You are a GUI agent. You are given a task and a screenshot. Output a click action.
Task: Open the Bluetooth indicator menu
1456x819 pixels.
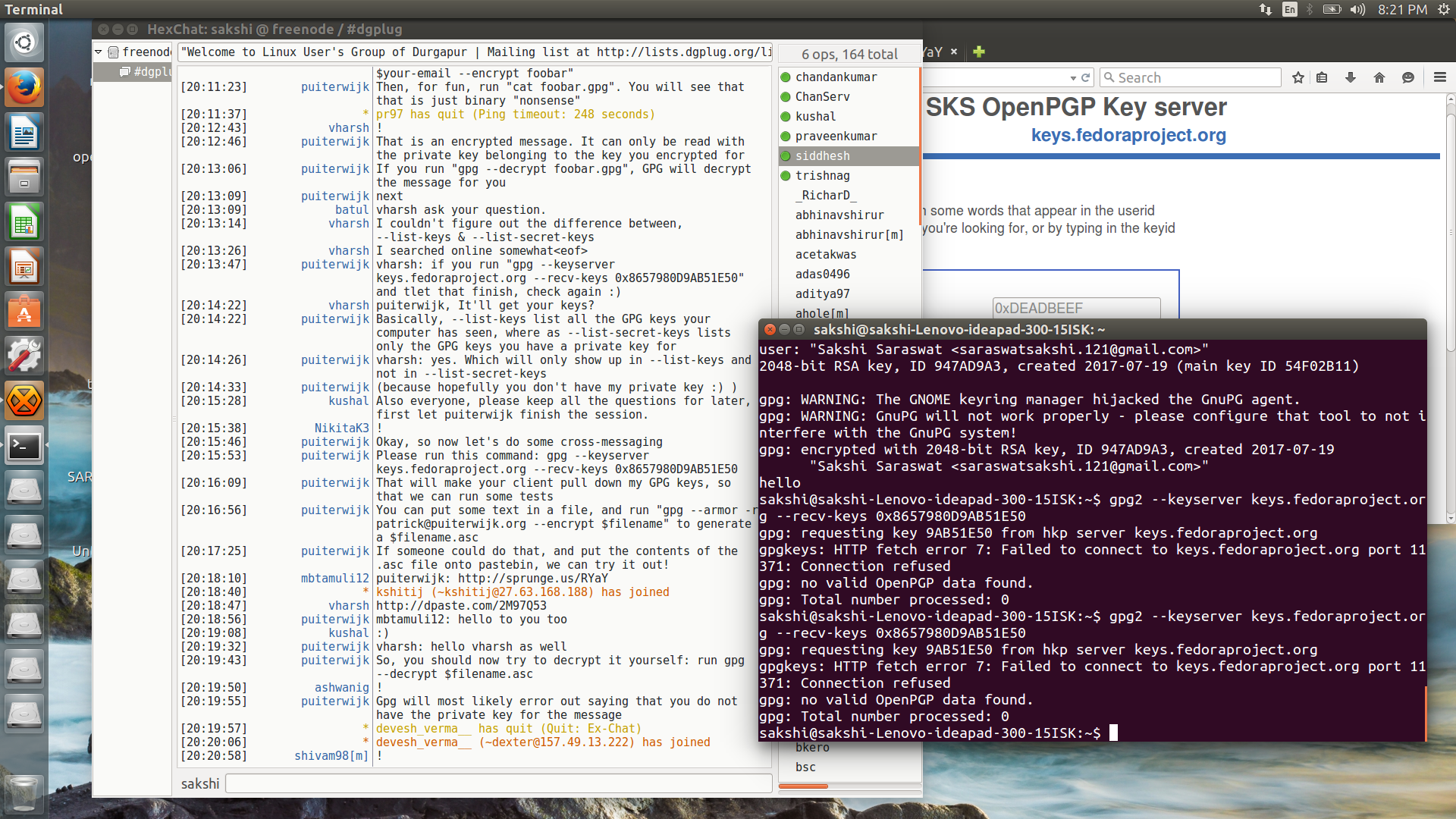click(1310, 9)
